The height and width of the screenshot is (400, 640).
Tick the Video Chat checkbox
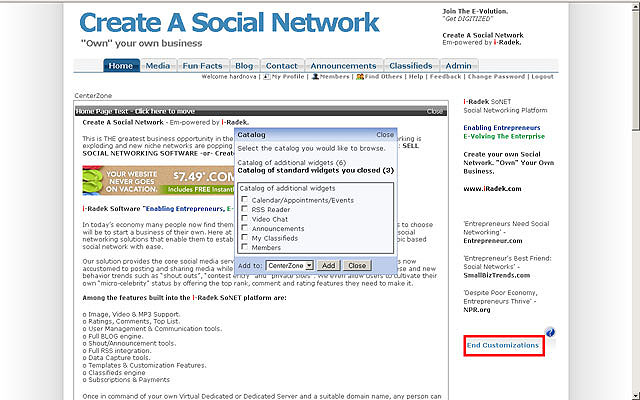(246, 219)
